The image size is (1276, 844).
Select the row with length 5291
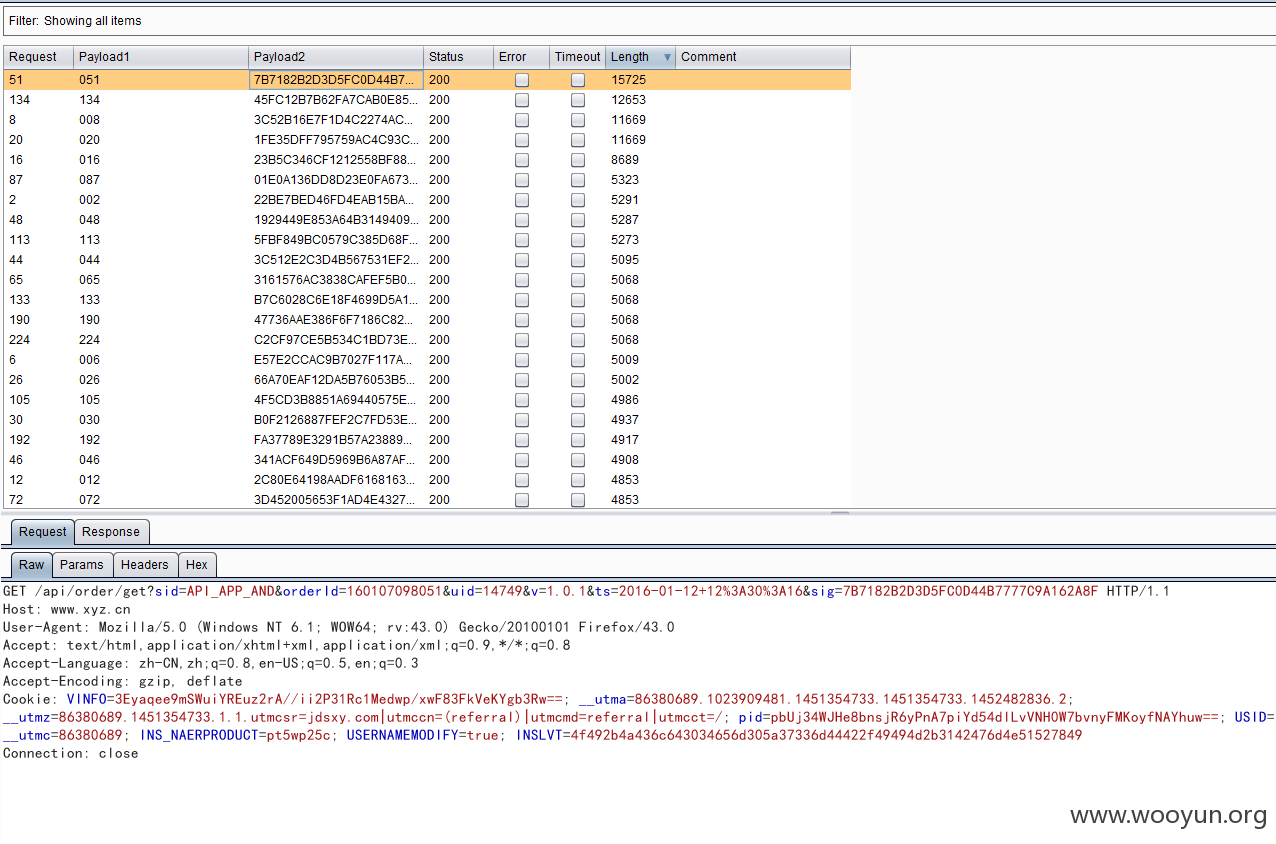tap(427, 200)
